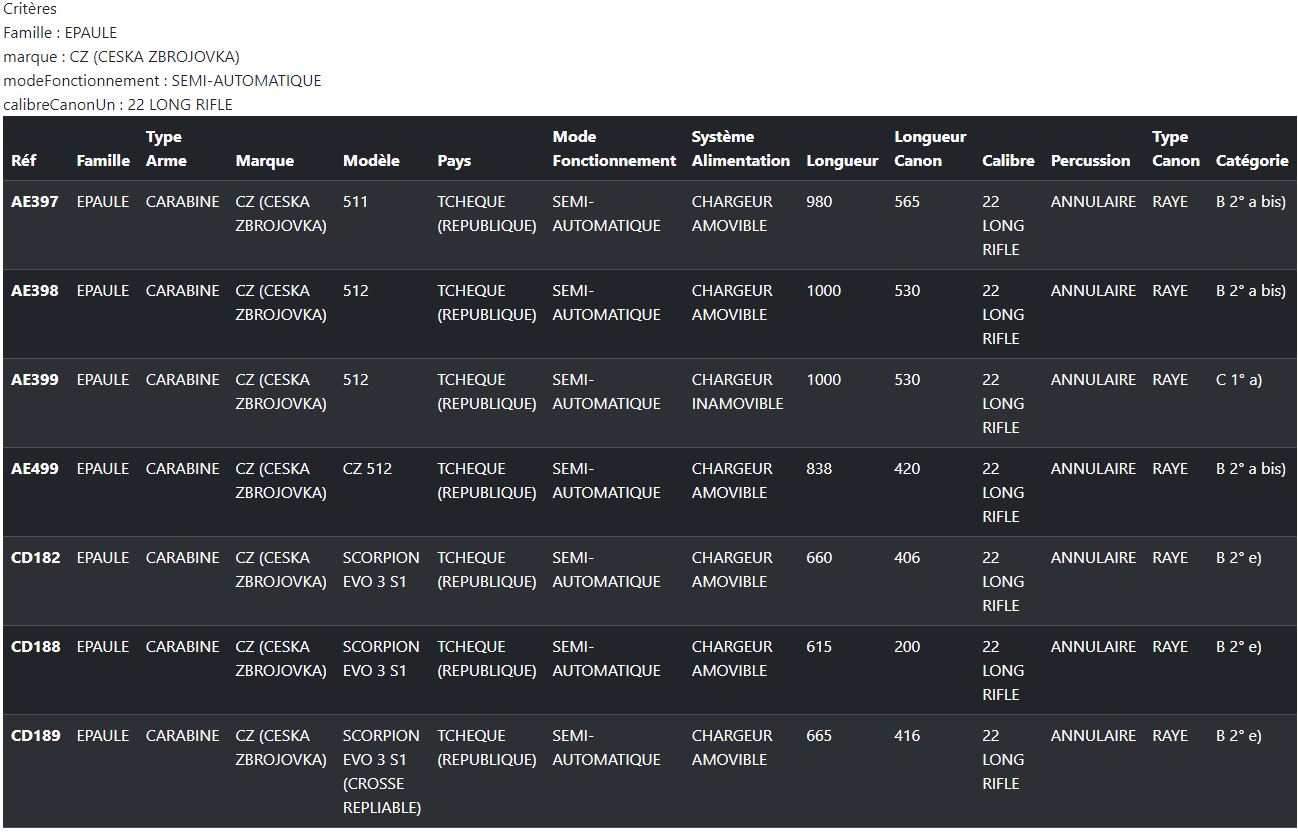Select reference CD182
Screen dimensions: 1298x832
36,557
